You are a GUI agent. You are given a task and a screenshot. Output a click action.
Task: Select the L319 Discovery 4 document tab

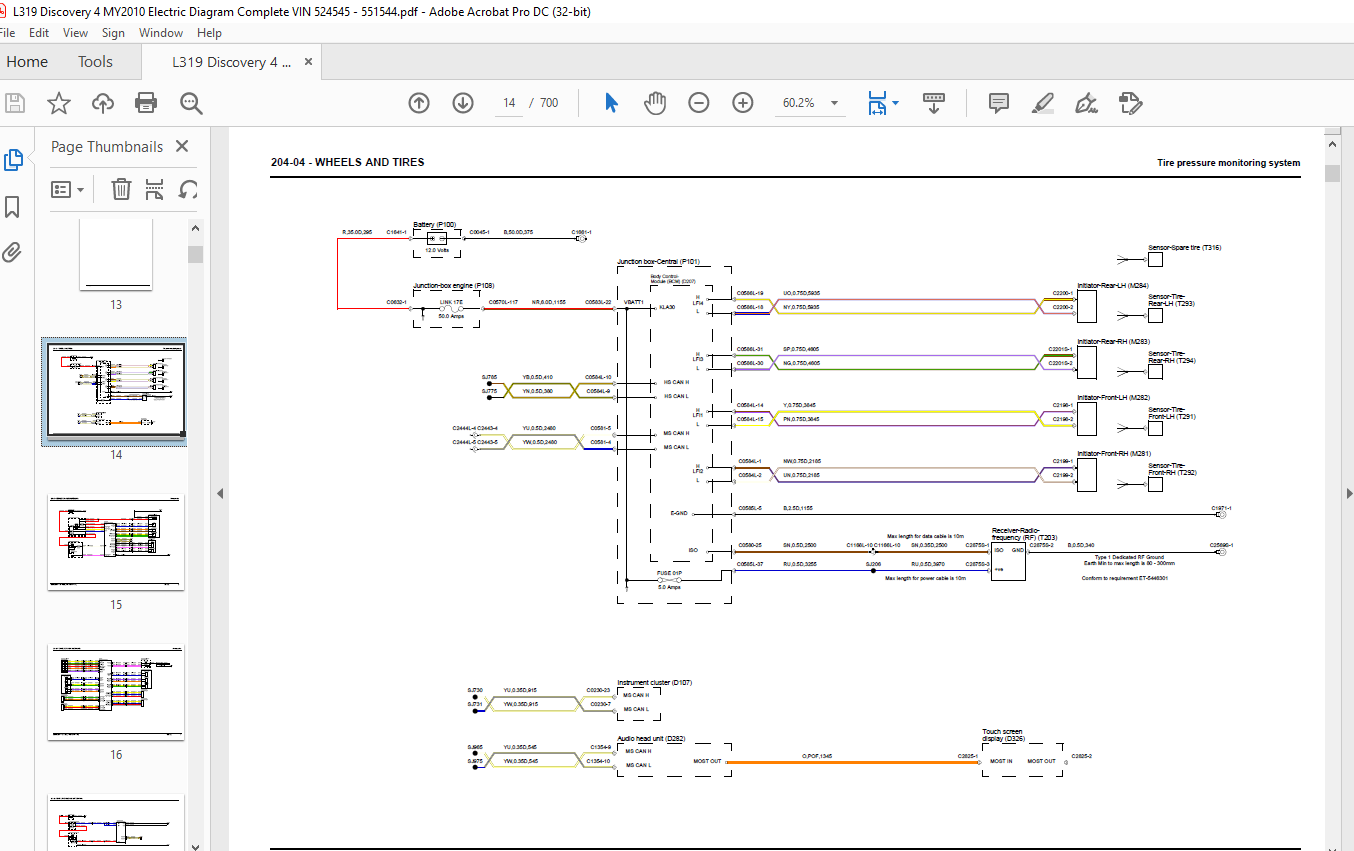point(231,62)
